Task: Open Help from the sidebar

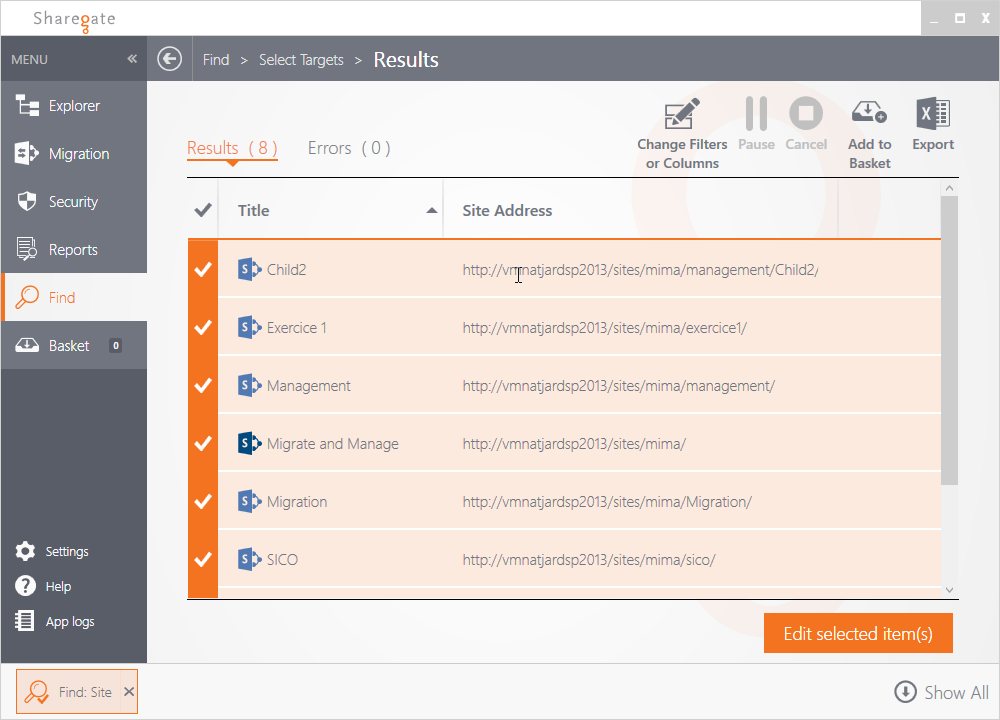Action: tap(43, 586)
